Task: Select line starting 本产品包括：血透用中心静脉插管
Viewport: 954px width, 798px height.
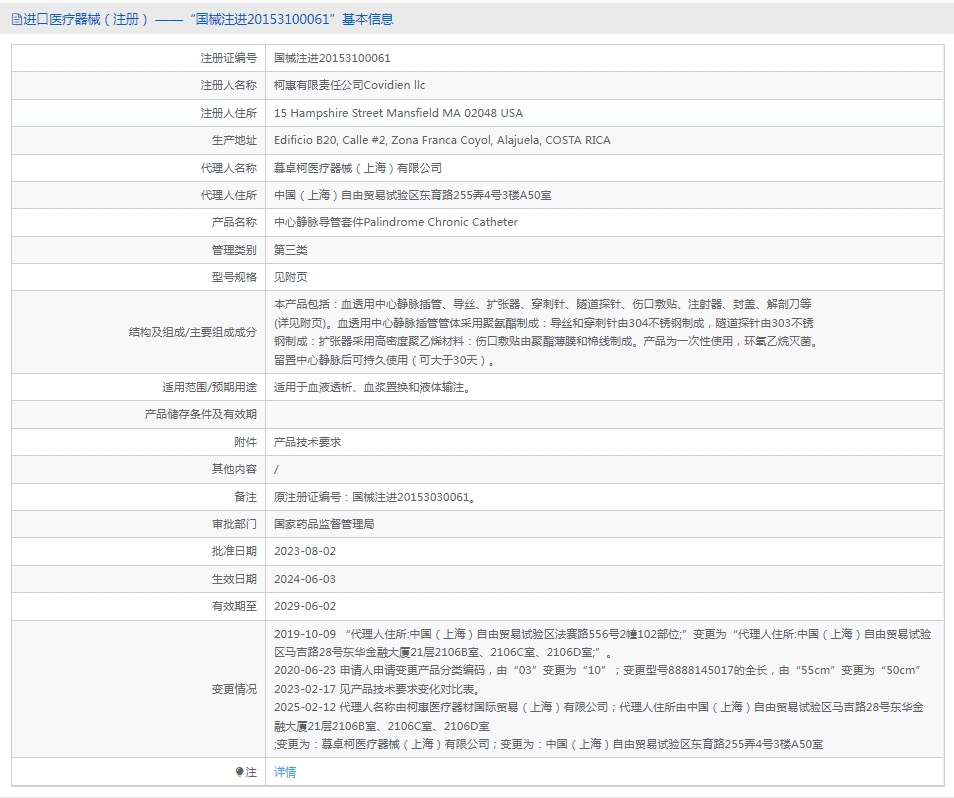Action: click(543, 304)
